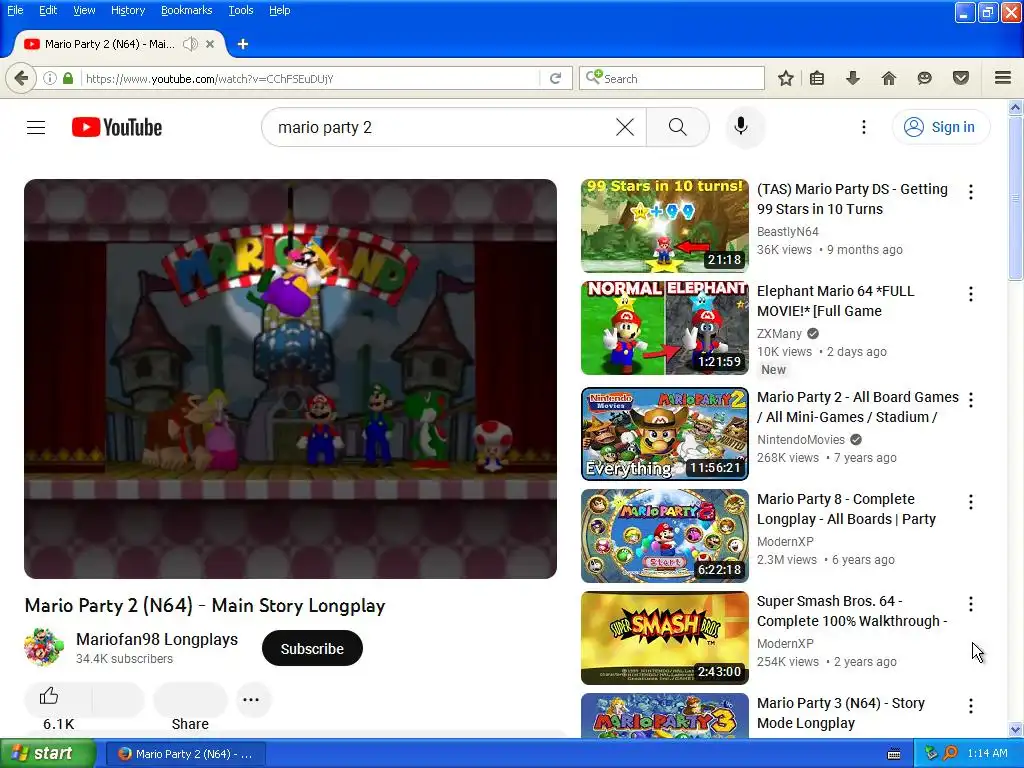The image size is (1024, 768).
Task: Open the Edit menu
Action: coord(48,10)
